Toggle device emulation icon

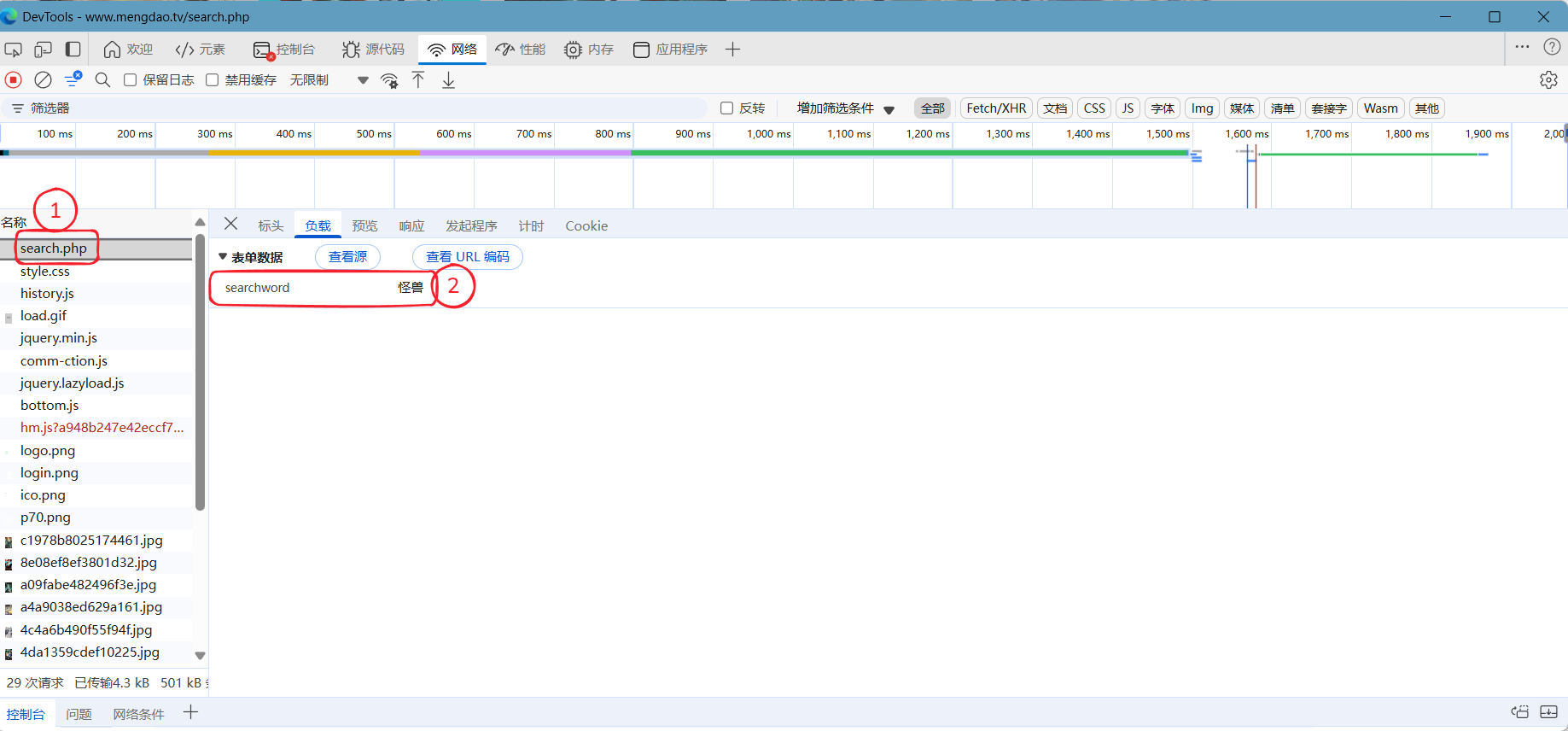click(43, 50)
